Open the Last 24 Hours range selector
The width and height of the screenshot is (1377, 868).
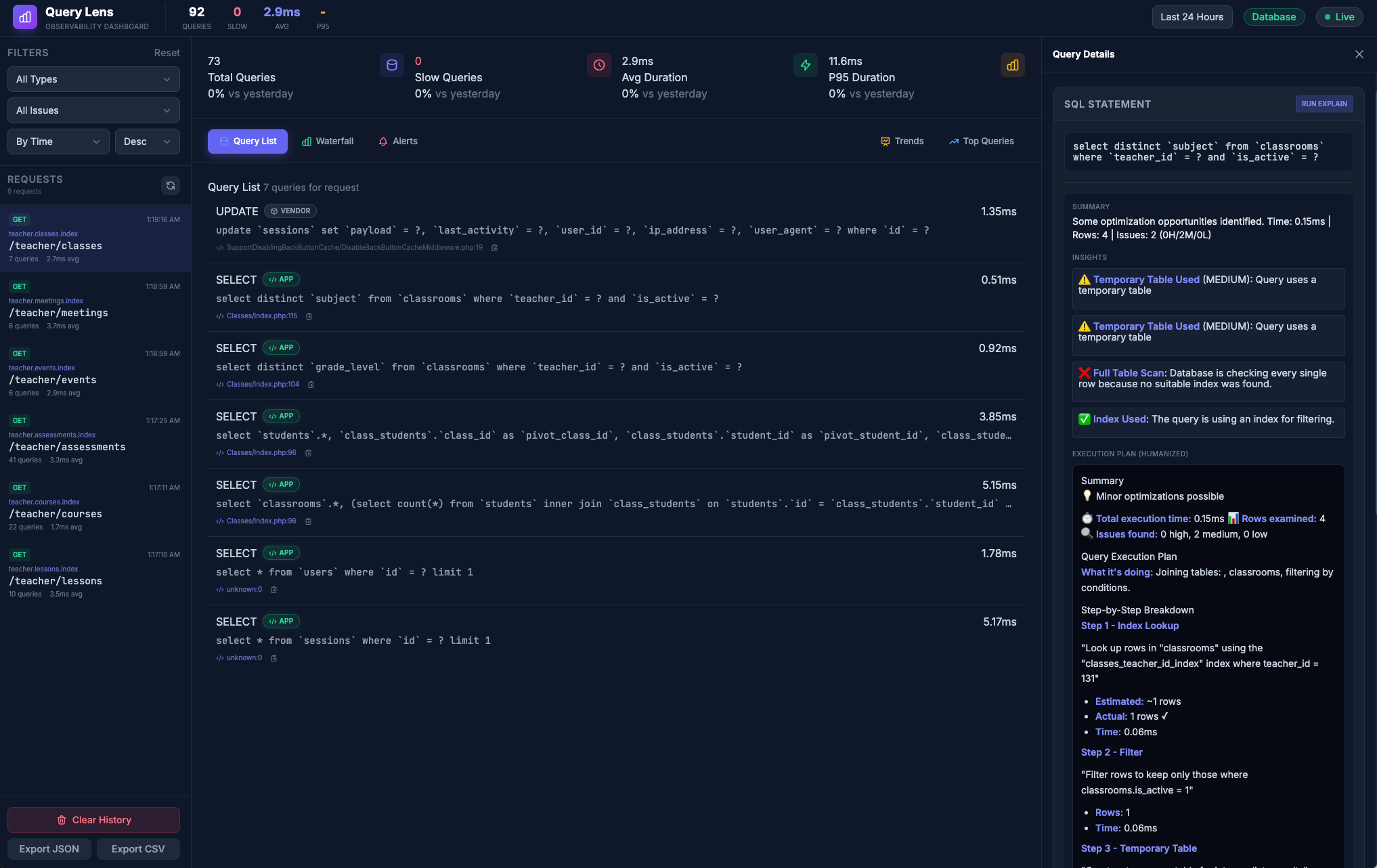[1192, 17]
